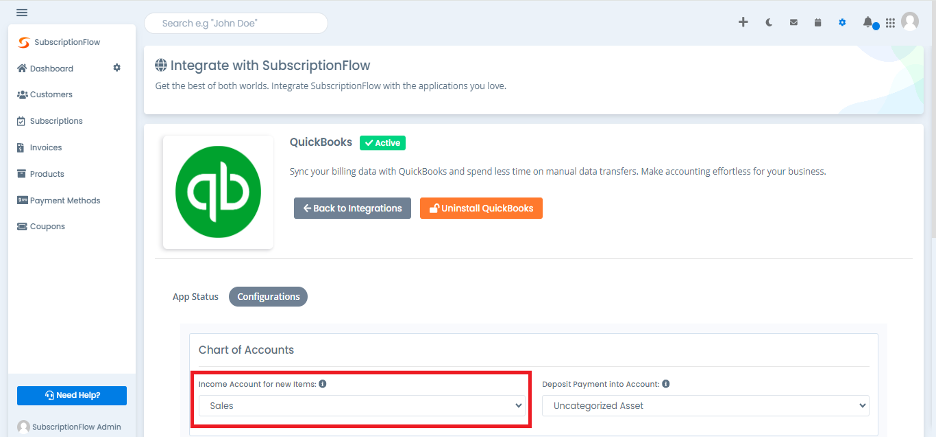Click Back to Integrations button
The image size is (936, 438).
click(x=352, y=208)
